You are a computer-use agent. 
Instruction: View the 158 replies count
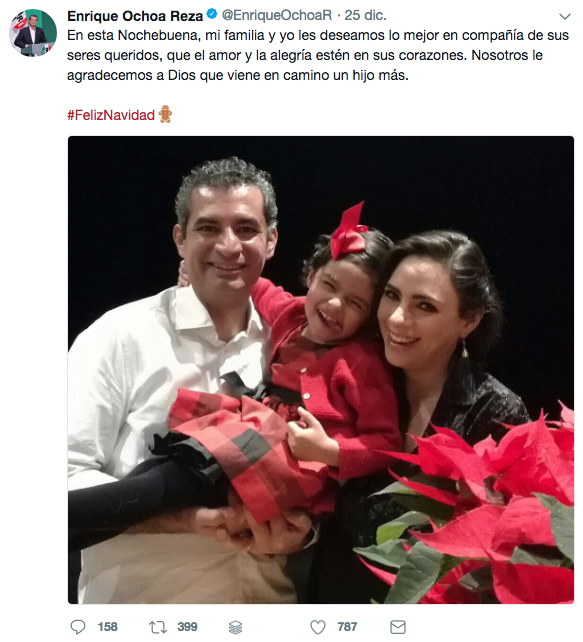click(107, 627)
